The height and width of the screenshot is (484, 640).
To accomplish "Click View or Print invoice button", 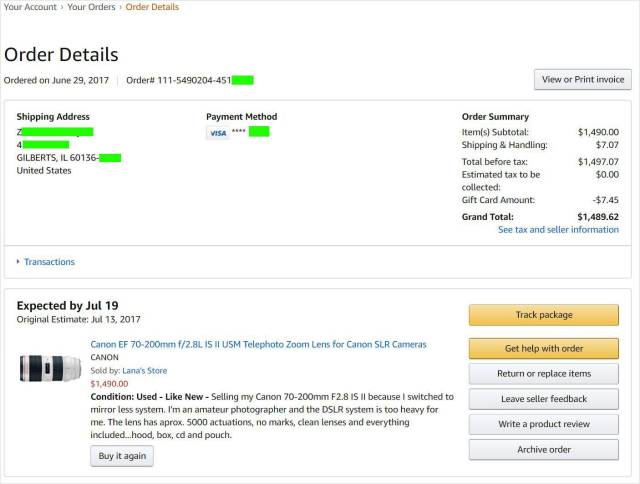I will coord(583,80).
